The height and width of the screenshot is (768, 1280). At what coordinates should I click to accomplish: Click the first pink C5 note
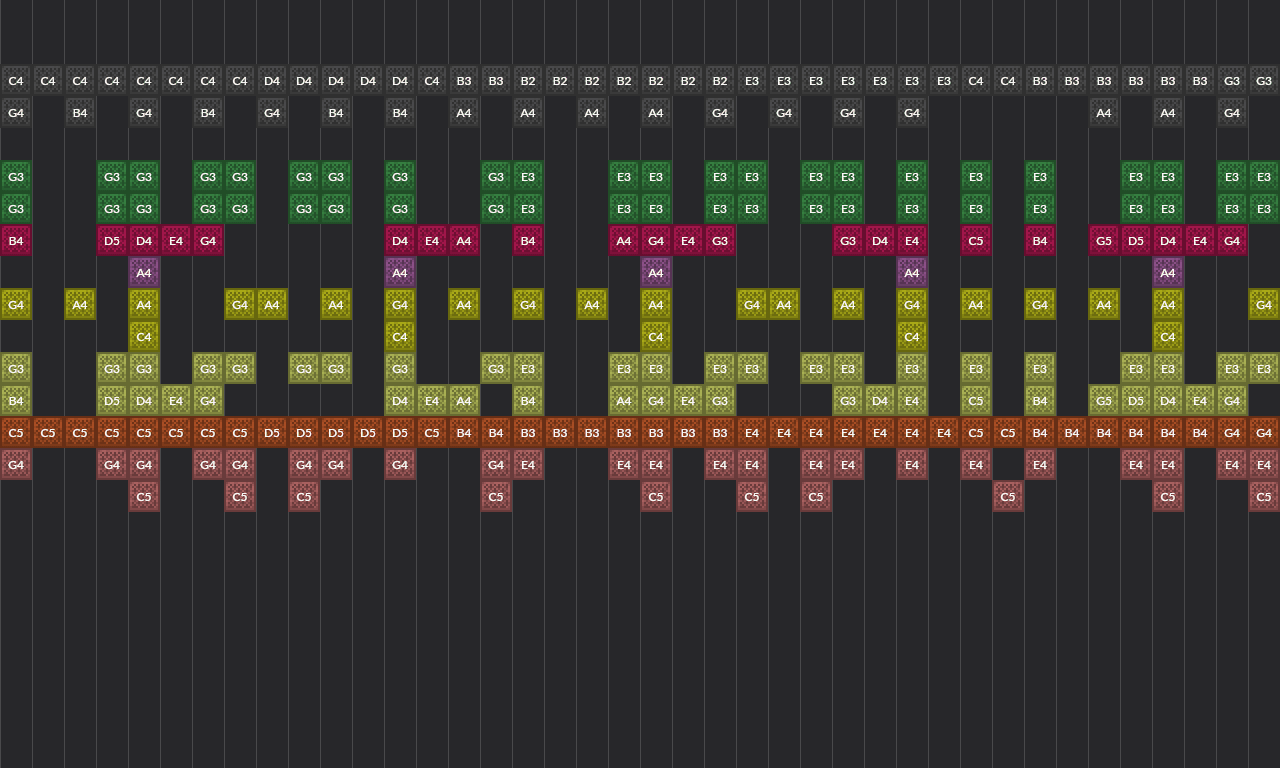144,496
